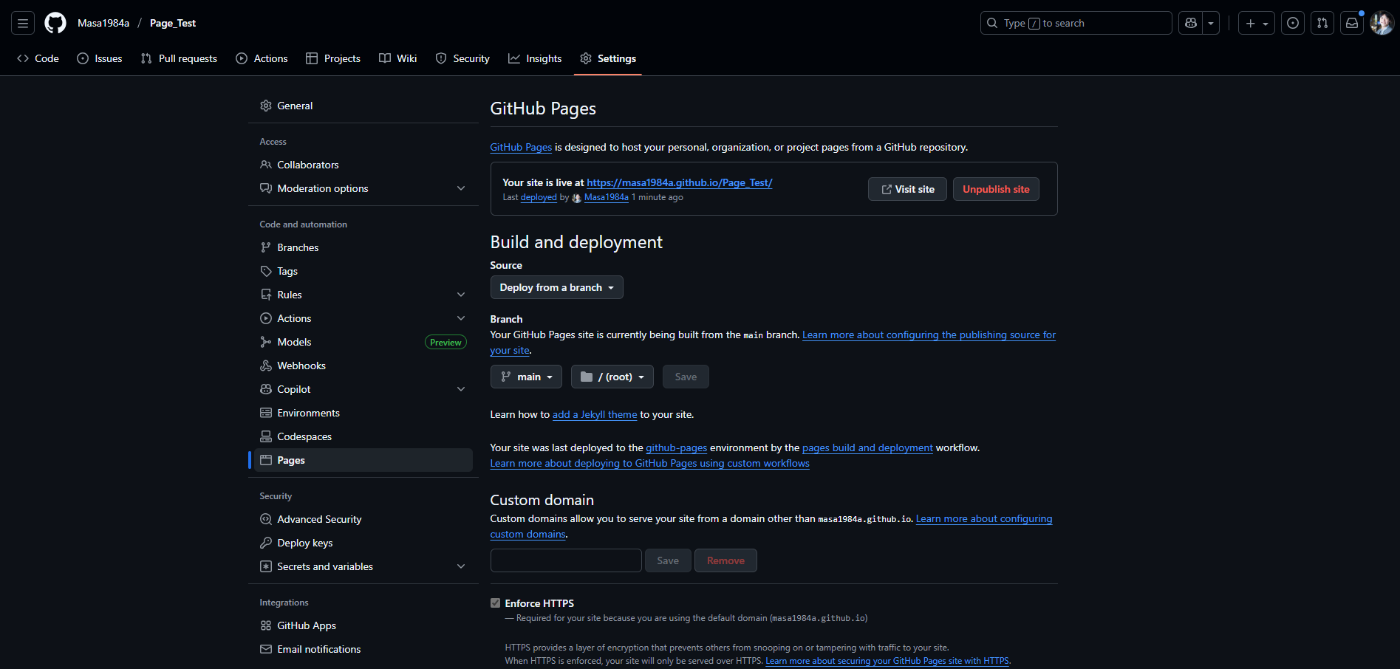Open the Copilot dropdown arrow in header
The width and height of the screenshot is (1400, 669).
tap(1211, 23)
